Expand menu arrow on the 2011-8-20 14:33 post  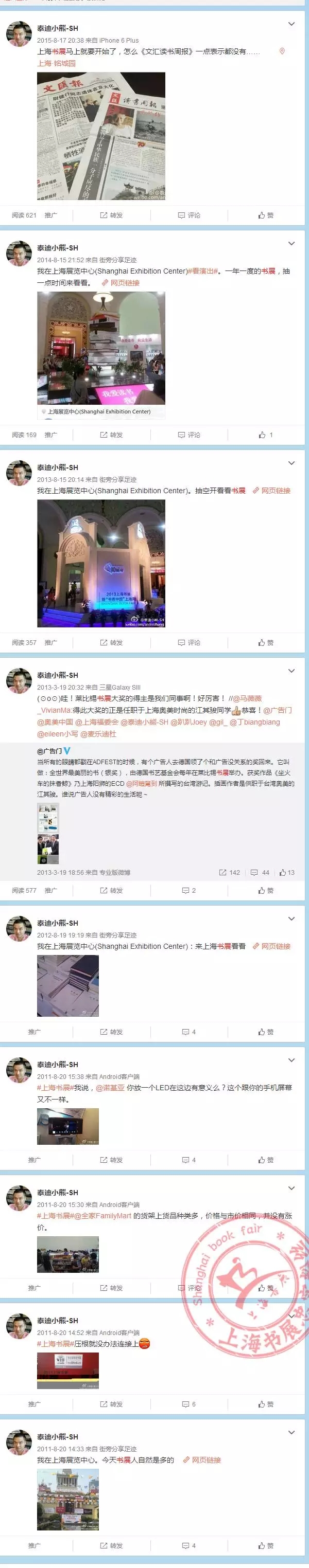pyautogui.click(x=291, y=1432)
